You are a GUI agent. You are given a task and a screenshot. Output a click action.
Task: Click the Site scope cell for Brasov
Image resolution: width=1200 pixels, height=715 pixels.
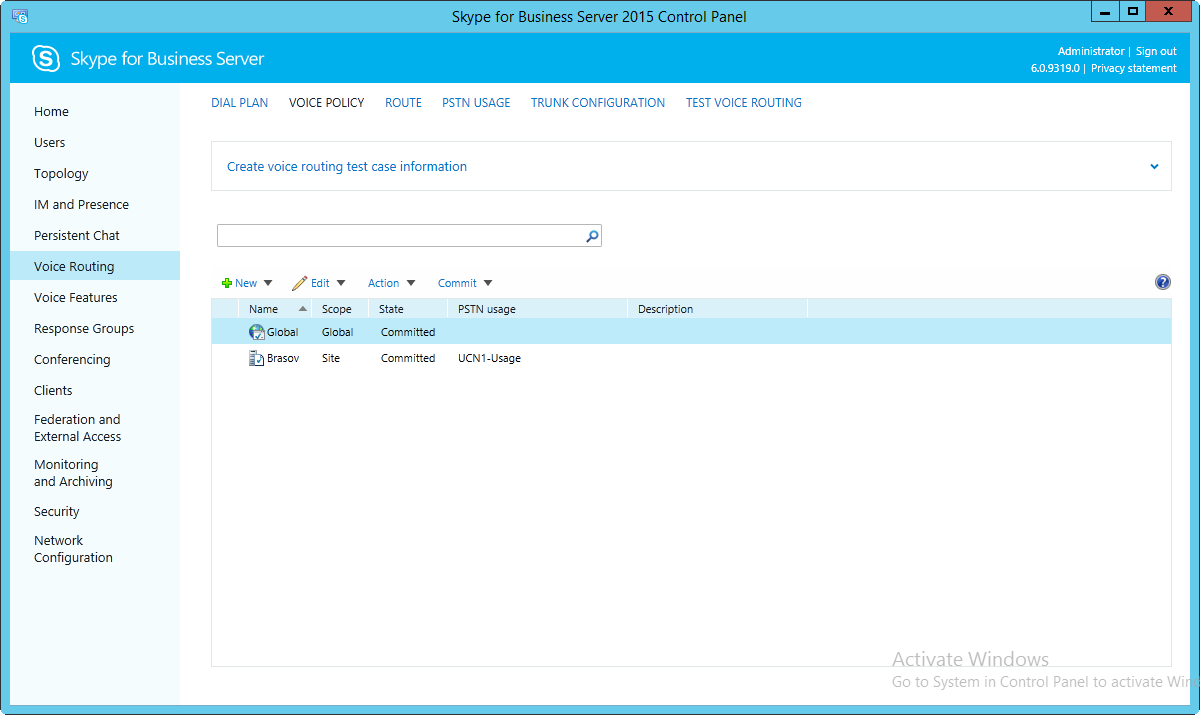point(331,358)
